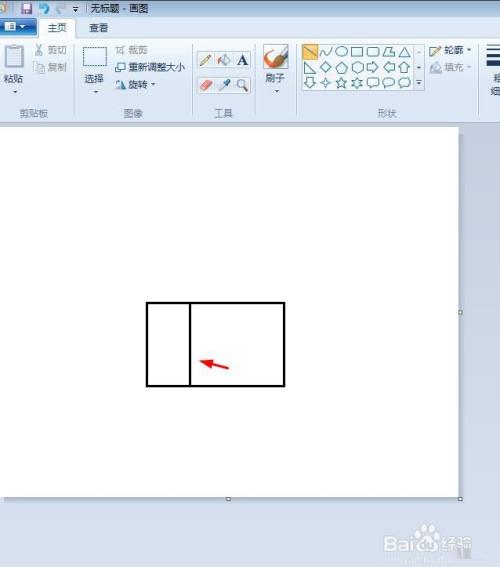The height and width of the screenshot is (567, 500).
Task: Select the Color picker eyedropper
Action: tap(224, 85)
